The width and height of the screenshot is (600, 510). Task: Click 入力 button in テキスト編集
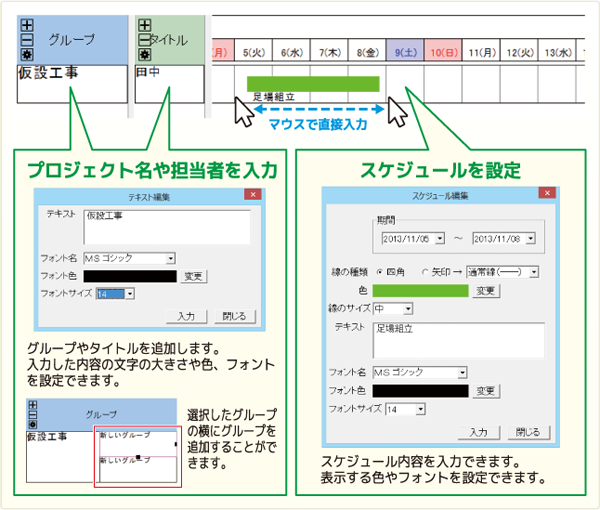pyautogui.click(x=186, y=316)
